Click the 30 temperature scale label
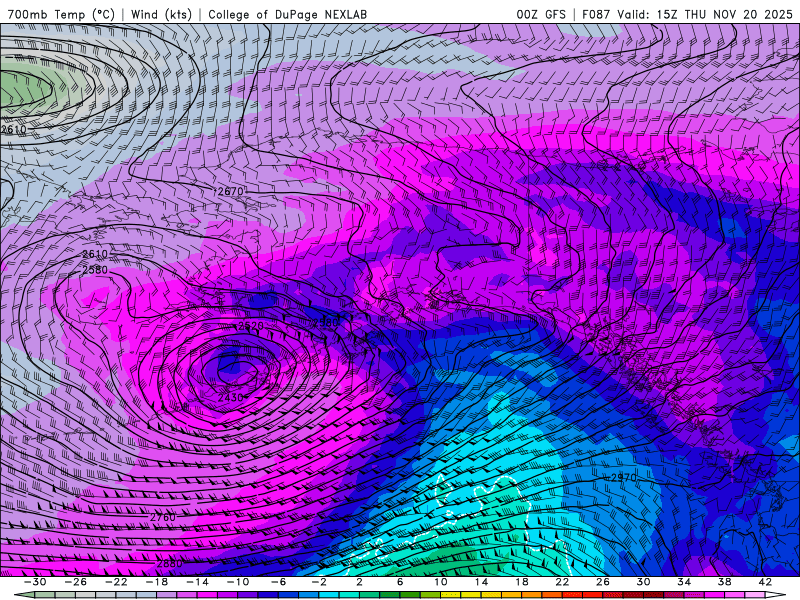The image size is (800, 600). (x=643, y=582)
